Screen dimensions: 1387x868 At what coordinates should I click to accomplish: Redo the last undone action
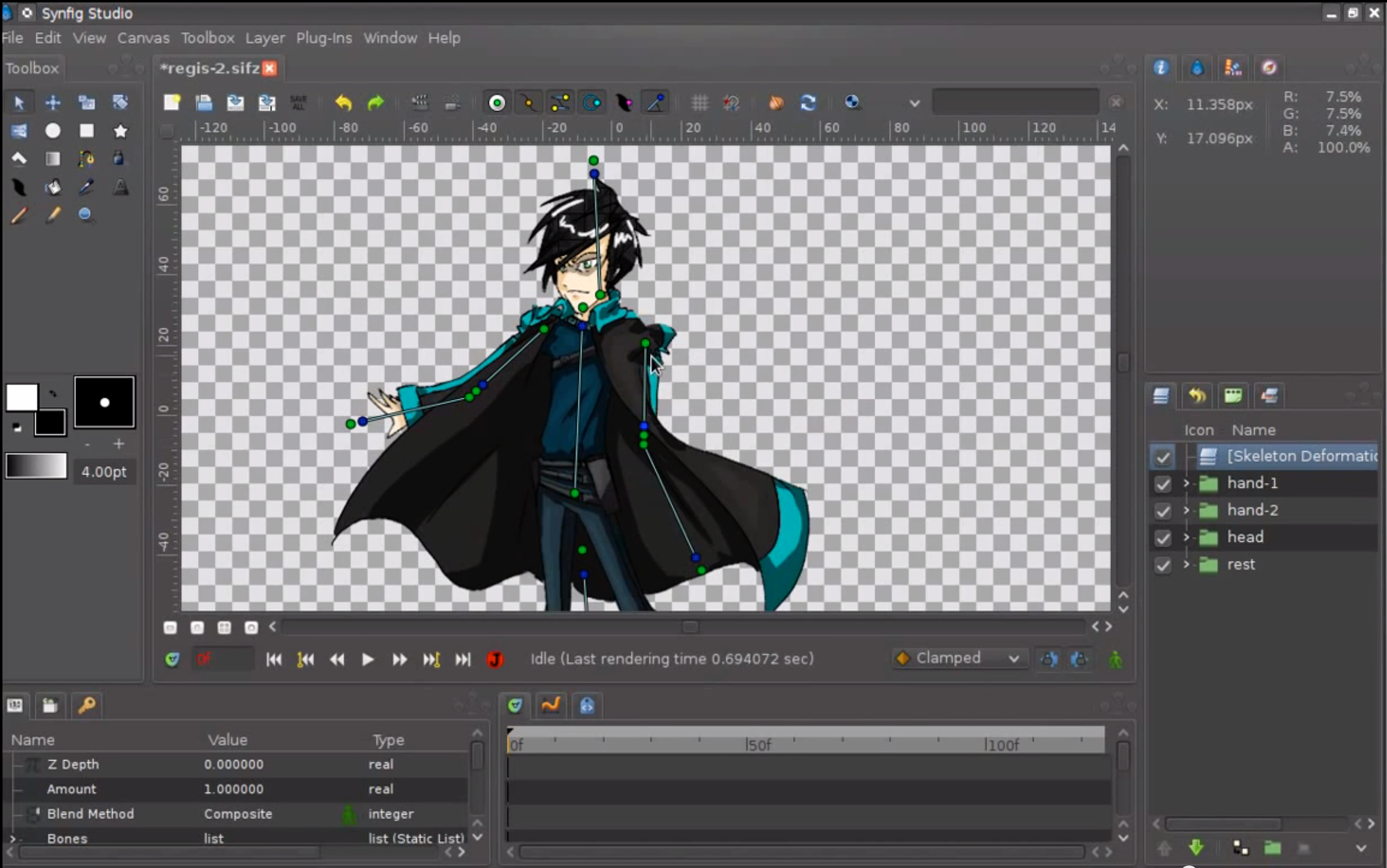click(x=376, y=102)
